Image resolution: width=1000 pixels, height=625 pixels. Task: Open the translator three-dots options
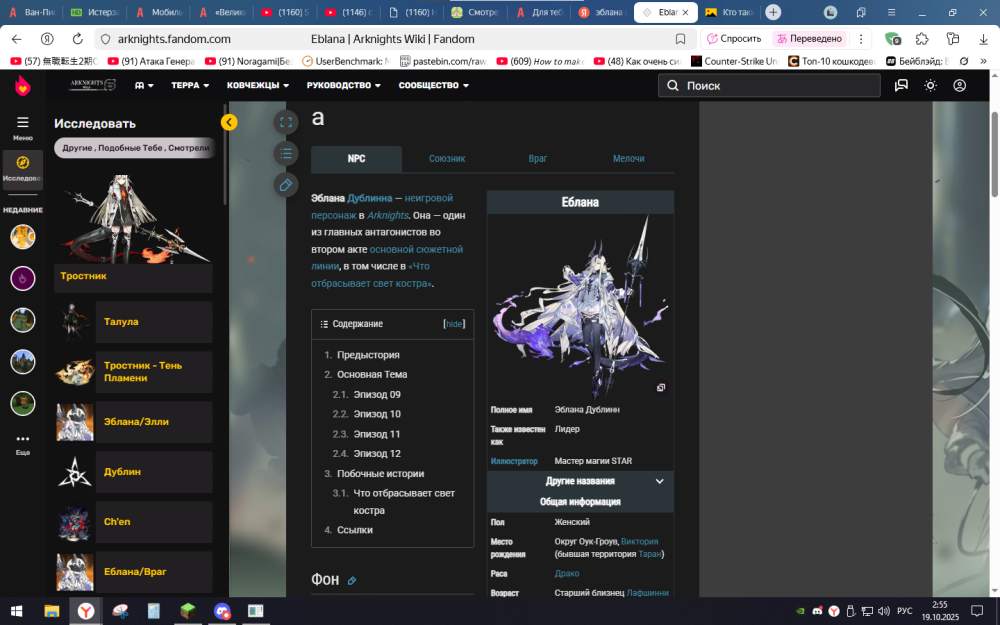(861, 39)
